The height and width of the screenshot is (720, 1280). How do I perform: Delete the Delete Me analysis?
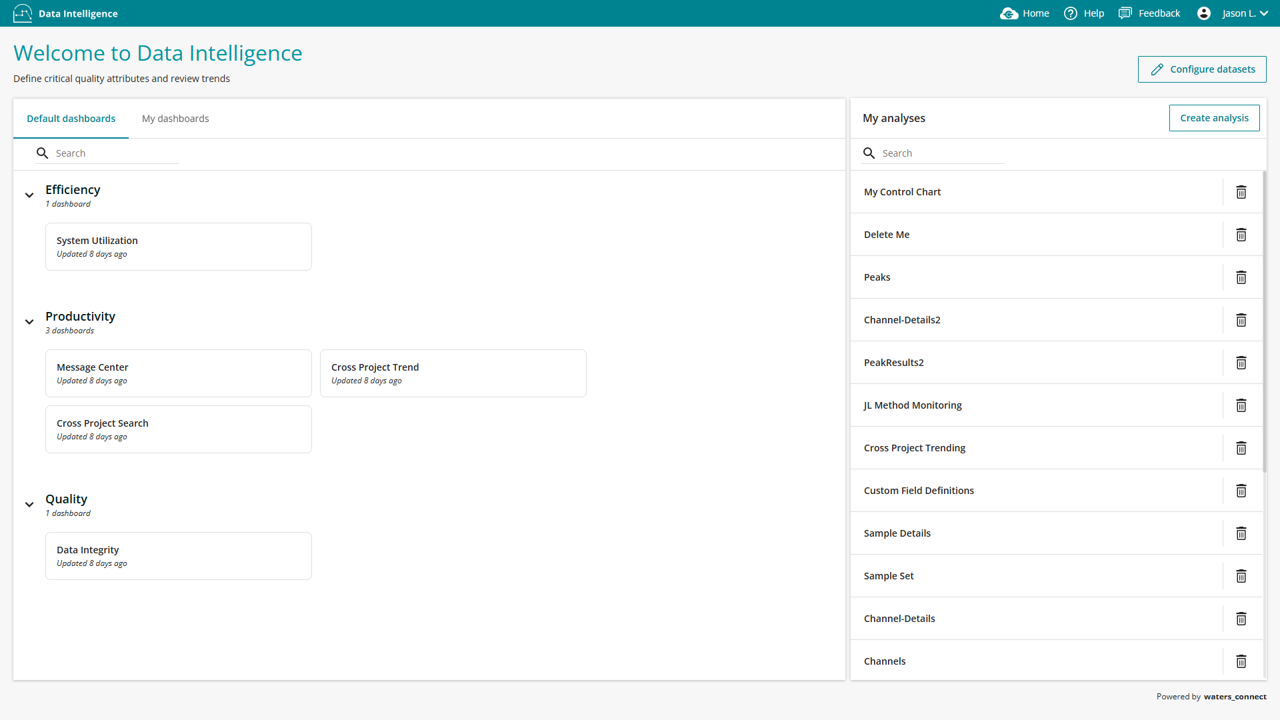pos(1241,235)
